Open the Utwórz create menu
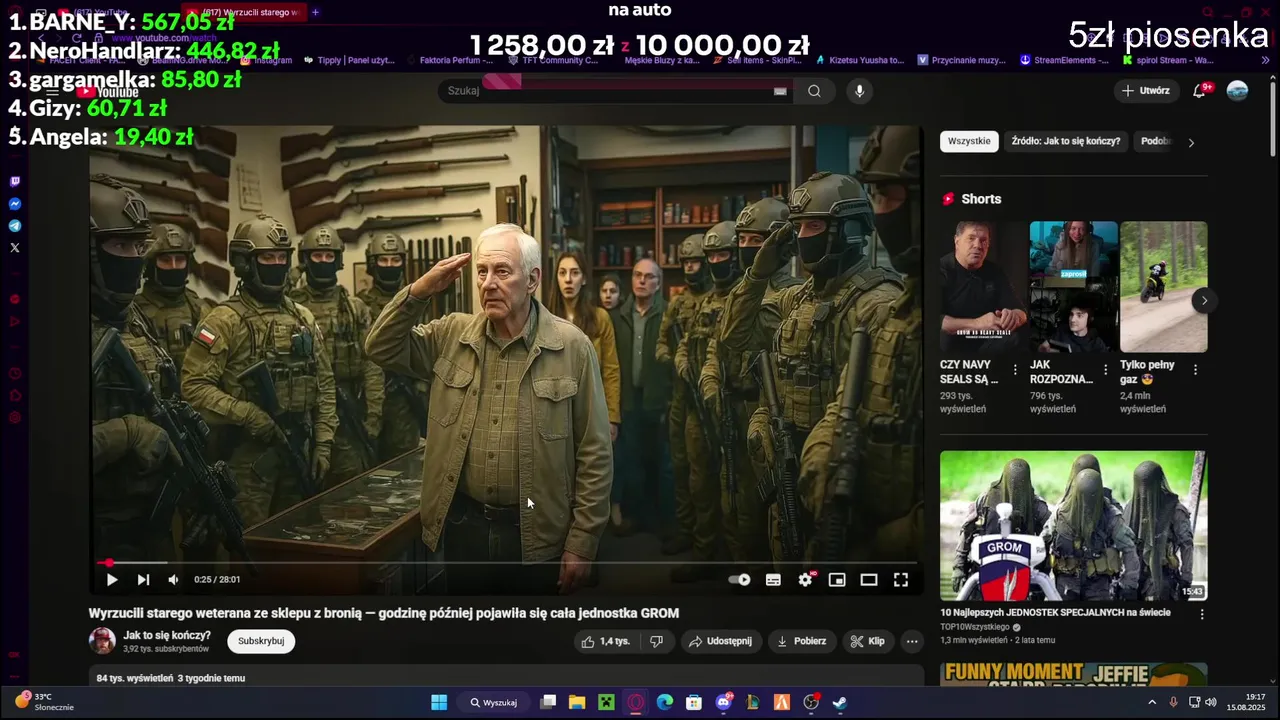The height and width of the screenshot is (720, 1280). (1146, 91)
